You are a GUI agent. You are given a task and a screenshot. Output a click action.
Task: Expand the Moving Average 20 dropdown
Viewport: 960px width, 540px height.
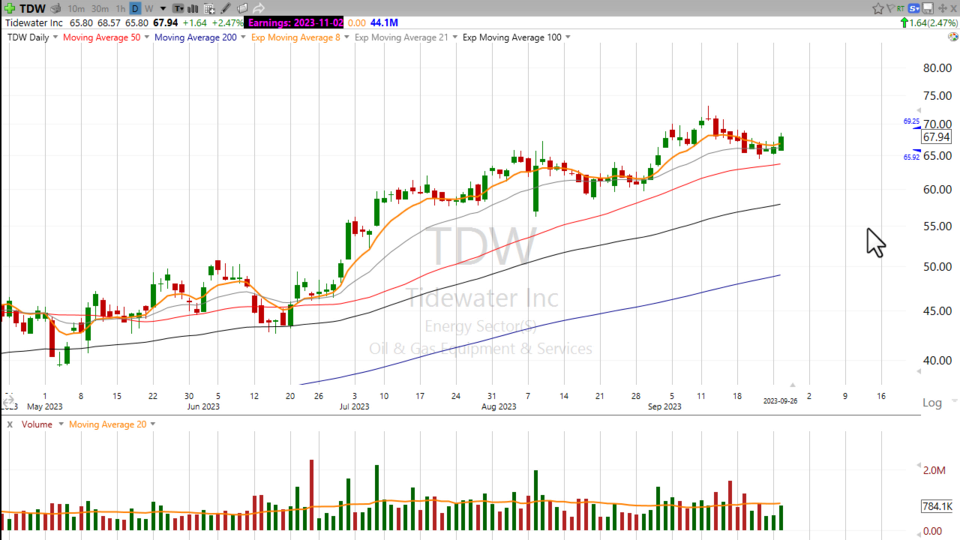tap(152, 424)
